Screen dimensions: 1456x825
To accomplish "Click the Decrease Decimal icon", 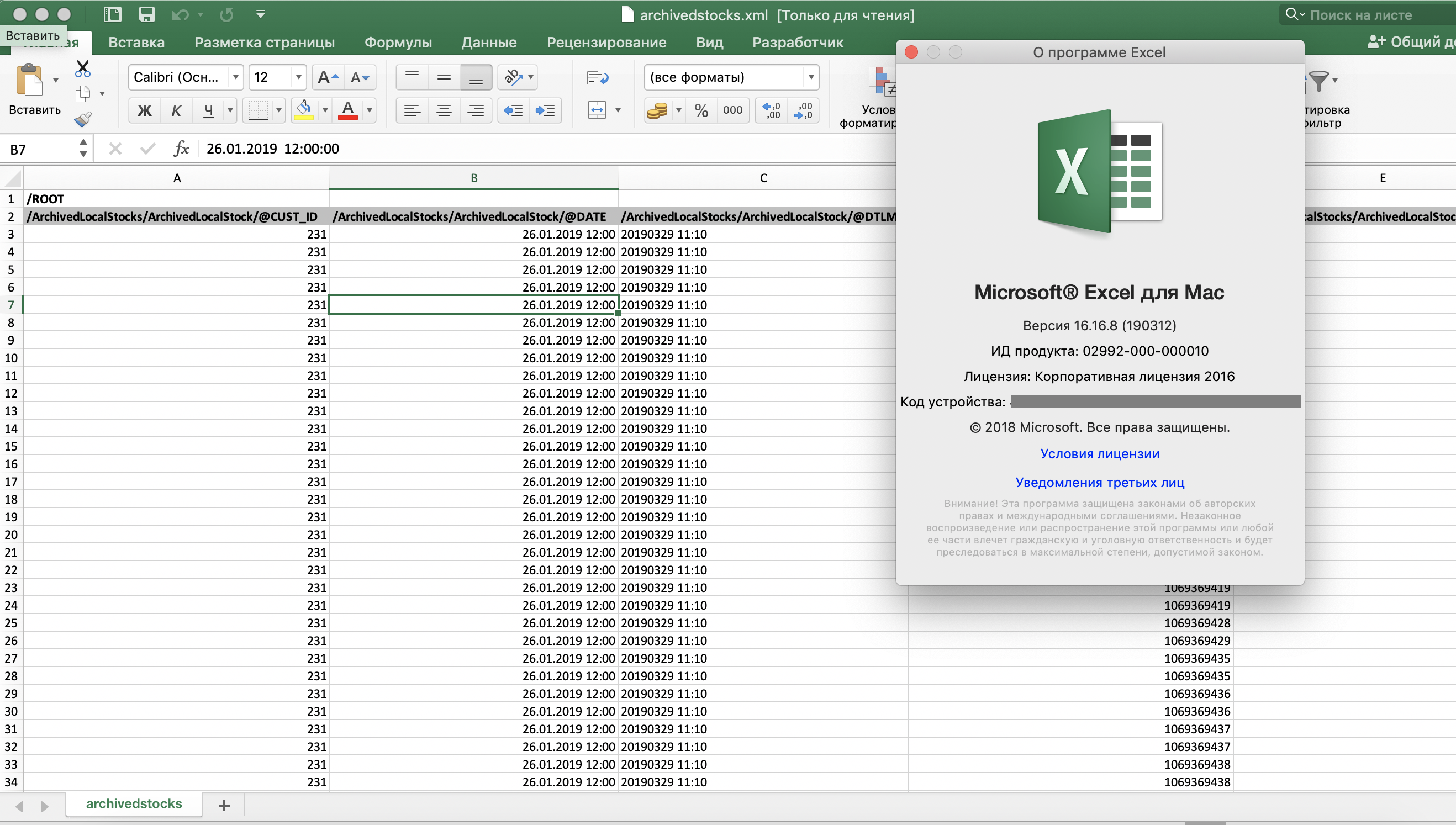I will (x=803, y=110).
